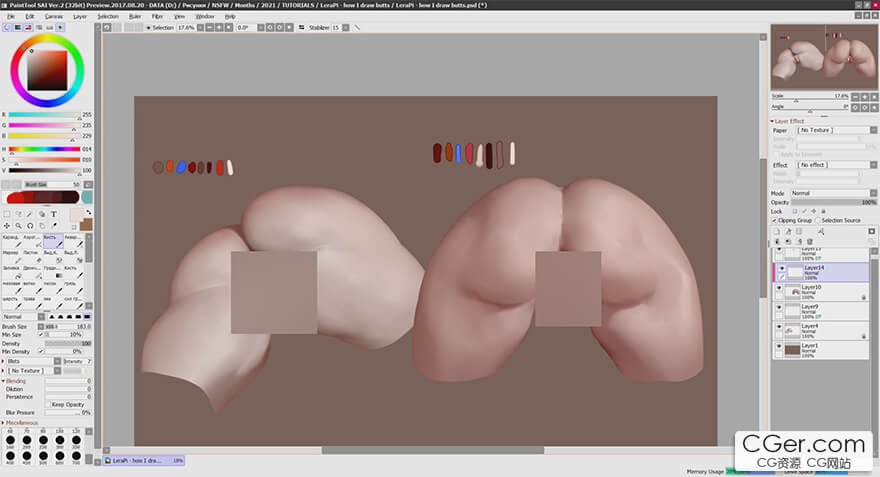This screenshot has height=477, width=880.
Task: Expand the Miscellaneous section
Action: coord(21,423)
